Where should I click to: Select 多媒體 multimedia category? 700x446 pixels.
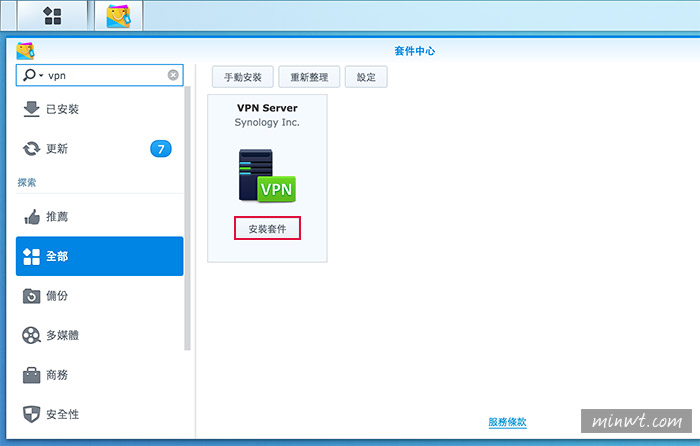click(x=100, y=335)
